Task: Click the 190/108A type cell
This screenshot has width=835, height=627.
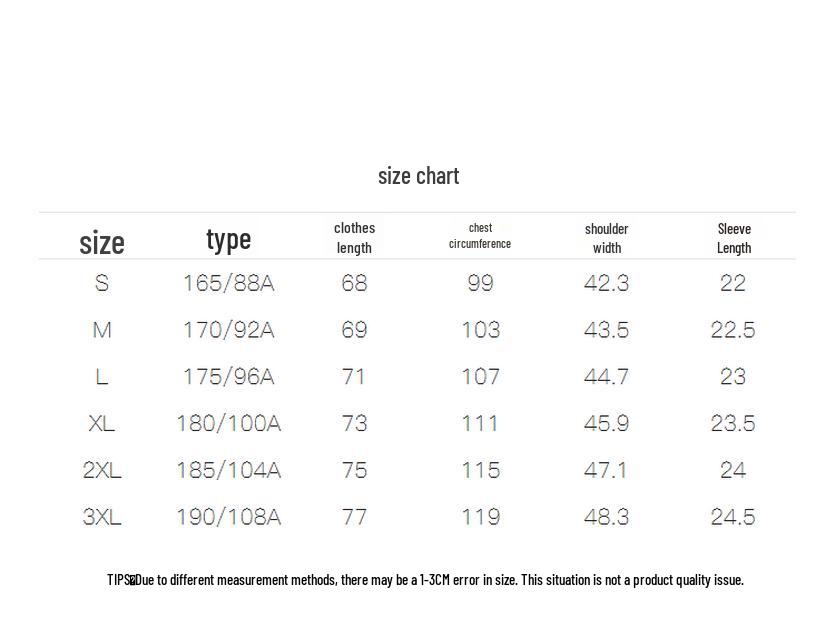Action: pos(228,517)
